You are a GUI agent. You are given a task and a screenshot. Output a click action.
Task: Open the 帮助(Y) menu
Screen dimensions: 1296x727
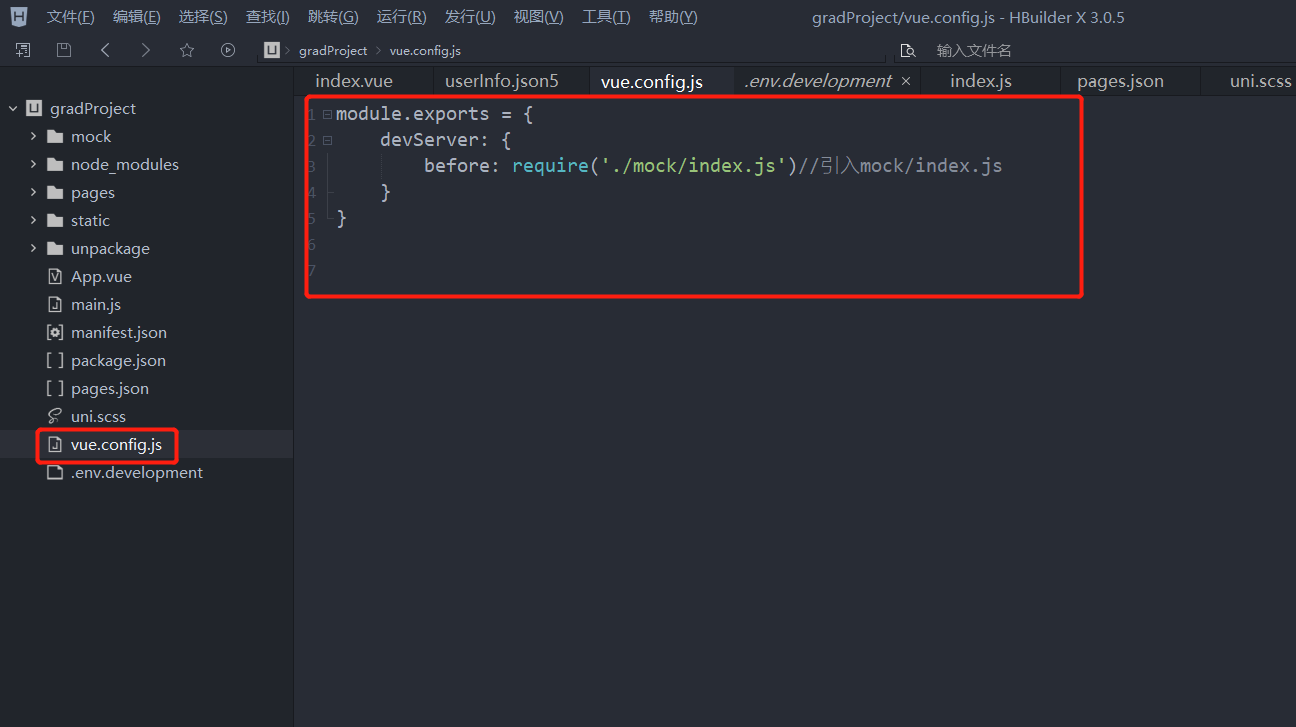click(673, 17)
